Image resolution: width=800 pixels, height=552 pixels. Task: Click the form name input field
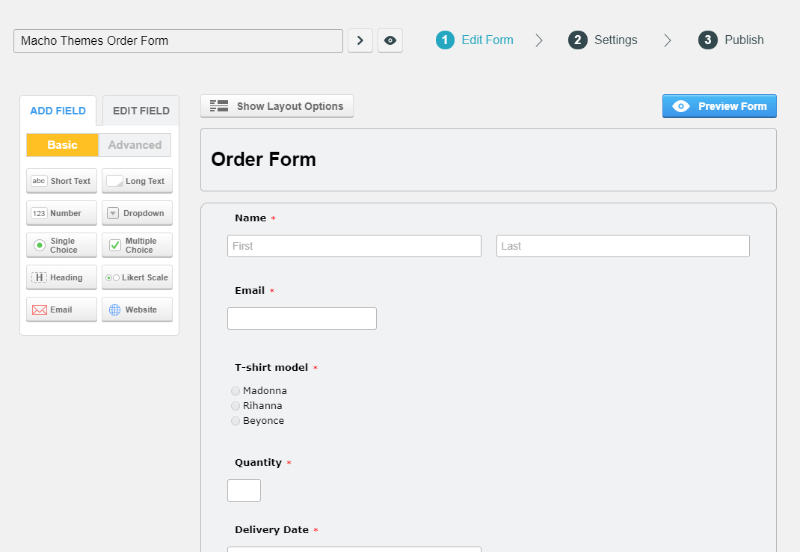tap(178, 41)
